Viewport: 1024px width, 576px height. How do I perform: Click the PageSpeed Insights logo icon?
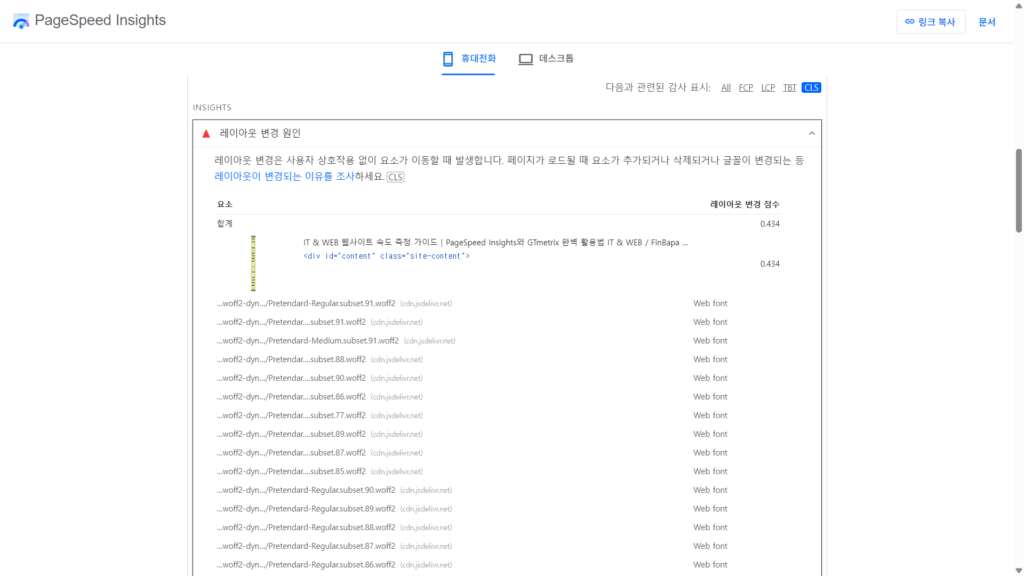coord(20,20)
